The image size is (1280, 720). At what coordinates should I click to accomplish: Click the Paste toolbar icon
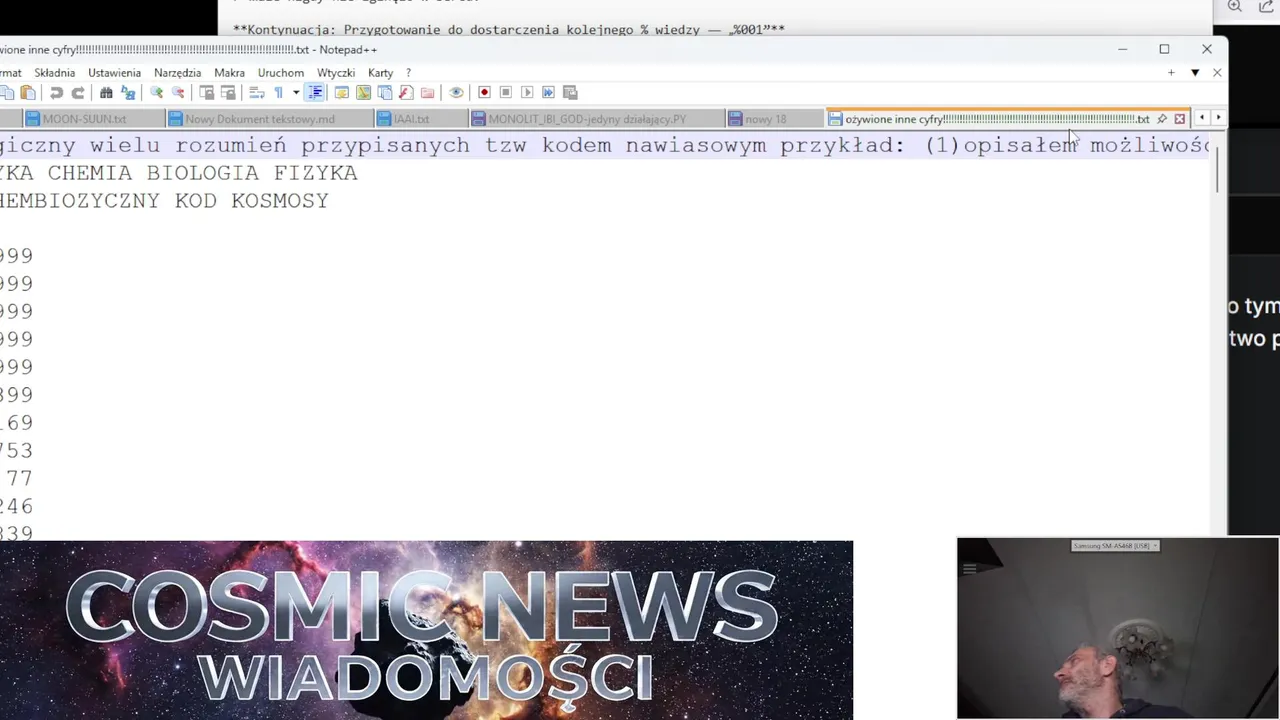[27, 93]
